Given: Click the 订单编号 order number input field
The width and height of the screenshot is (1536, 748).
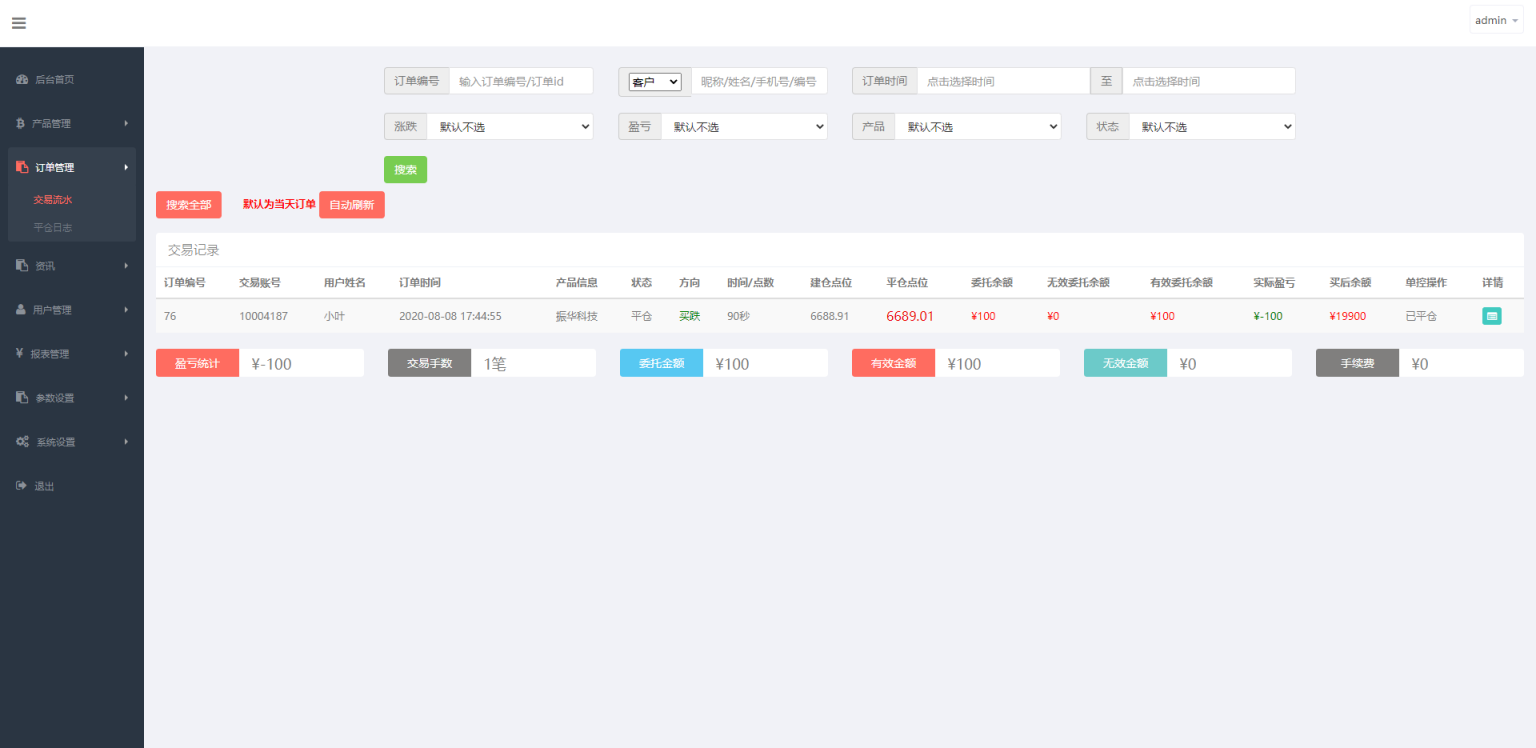Looking at the screenshot, I should coord(522,81).
